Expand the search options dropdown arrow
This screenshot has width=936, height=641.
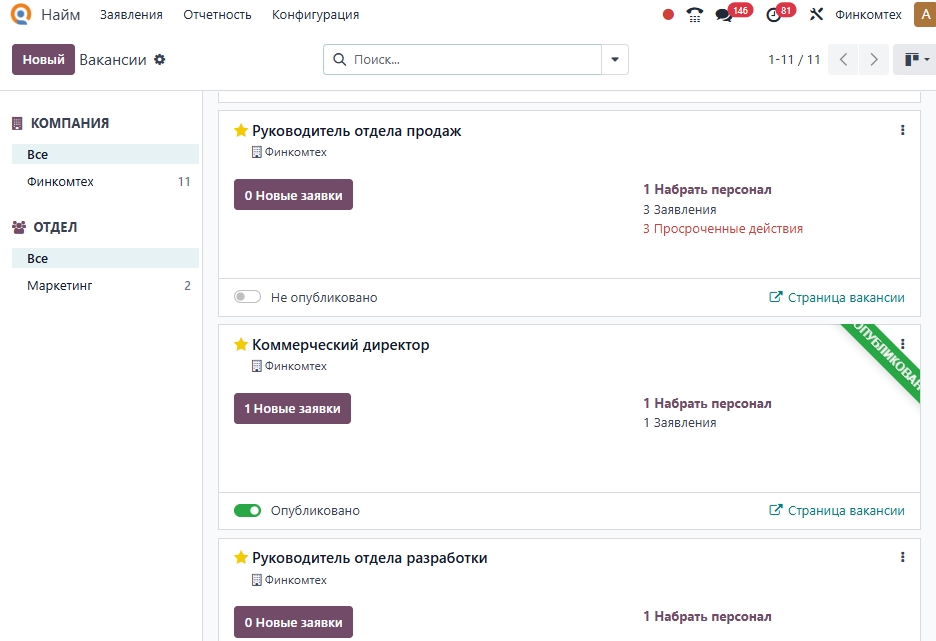[615, 60]
